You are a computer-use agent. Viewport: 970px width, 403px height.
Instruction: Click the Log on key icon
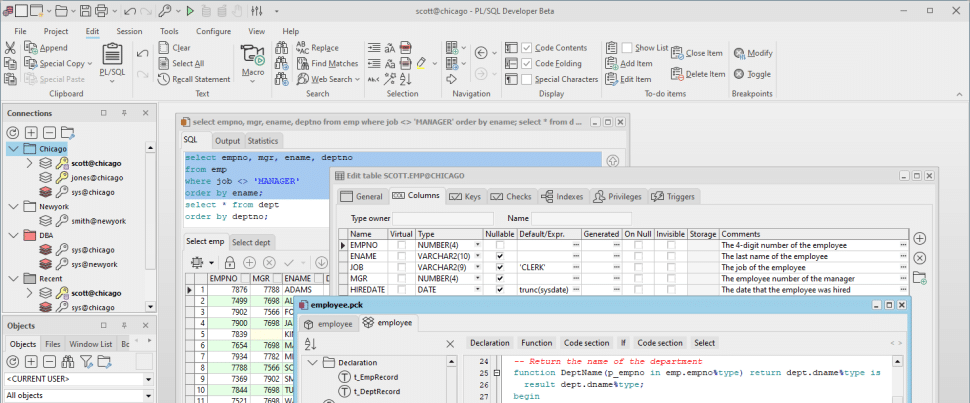coord(165,11)
